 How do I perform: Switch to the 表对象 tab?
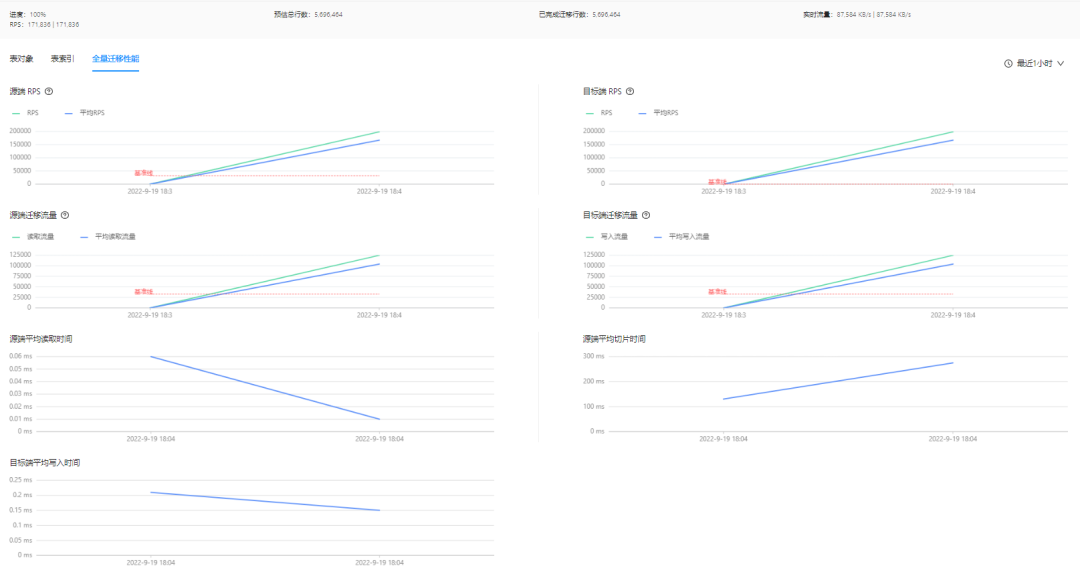pos(21,59)
